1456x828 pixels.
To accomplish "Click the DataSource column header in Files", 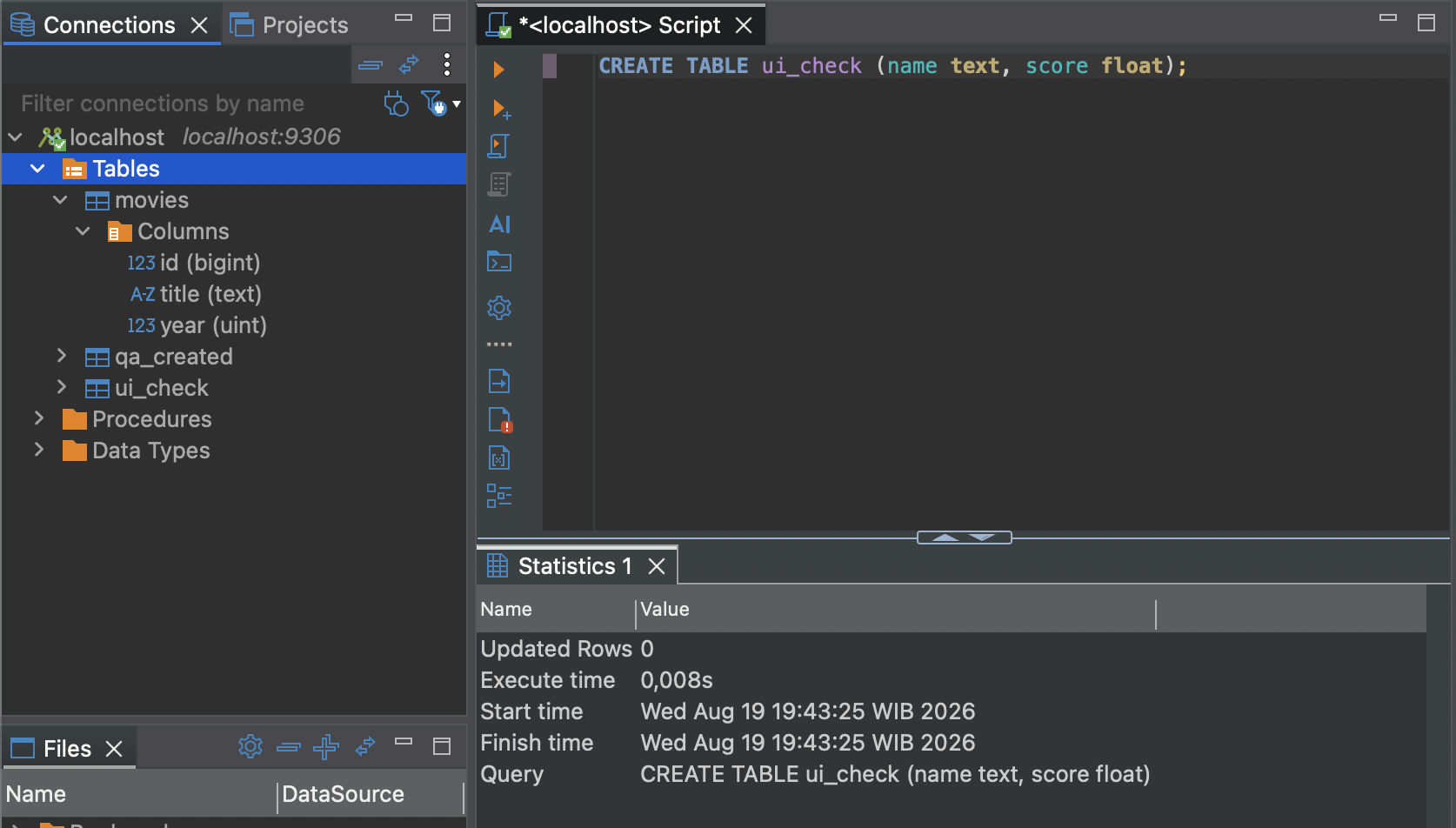I will click(370, 794).
